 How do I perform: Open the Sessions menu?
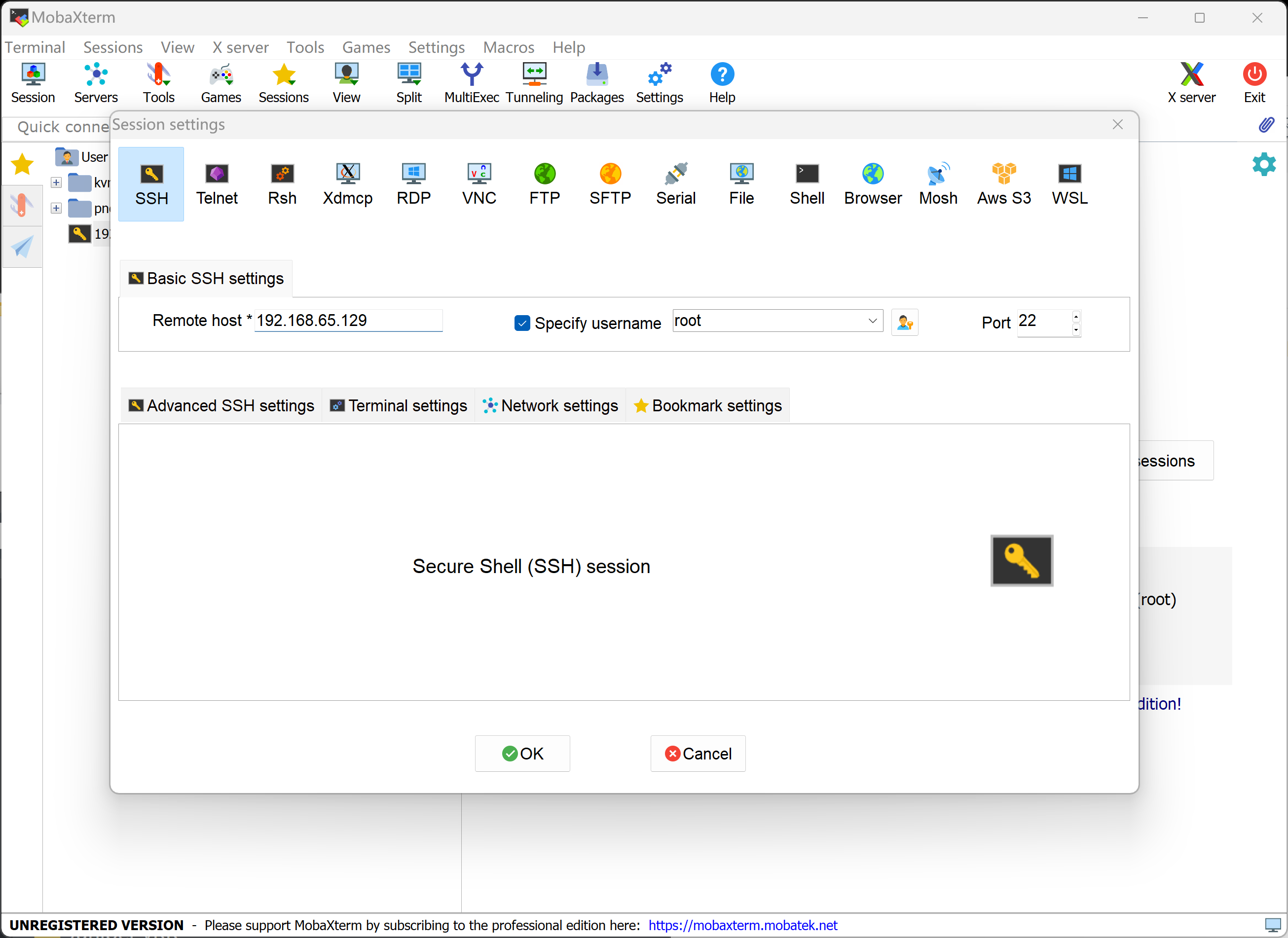(113, 47)
